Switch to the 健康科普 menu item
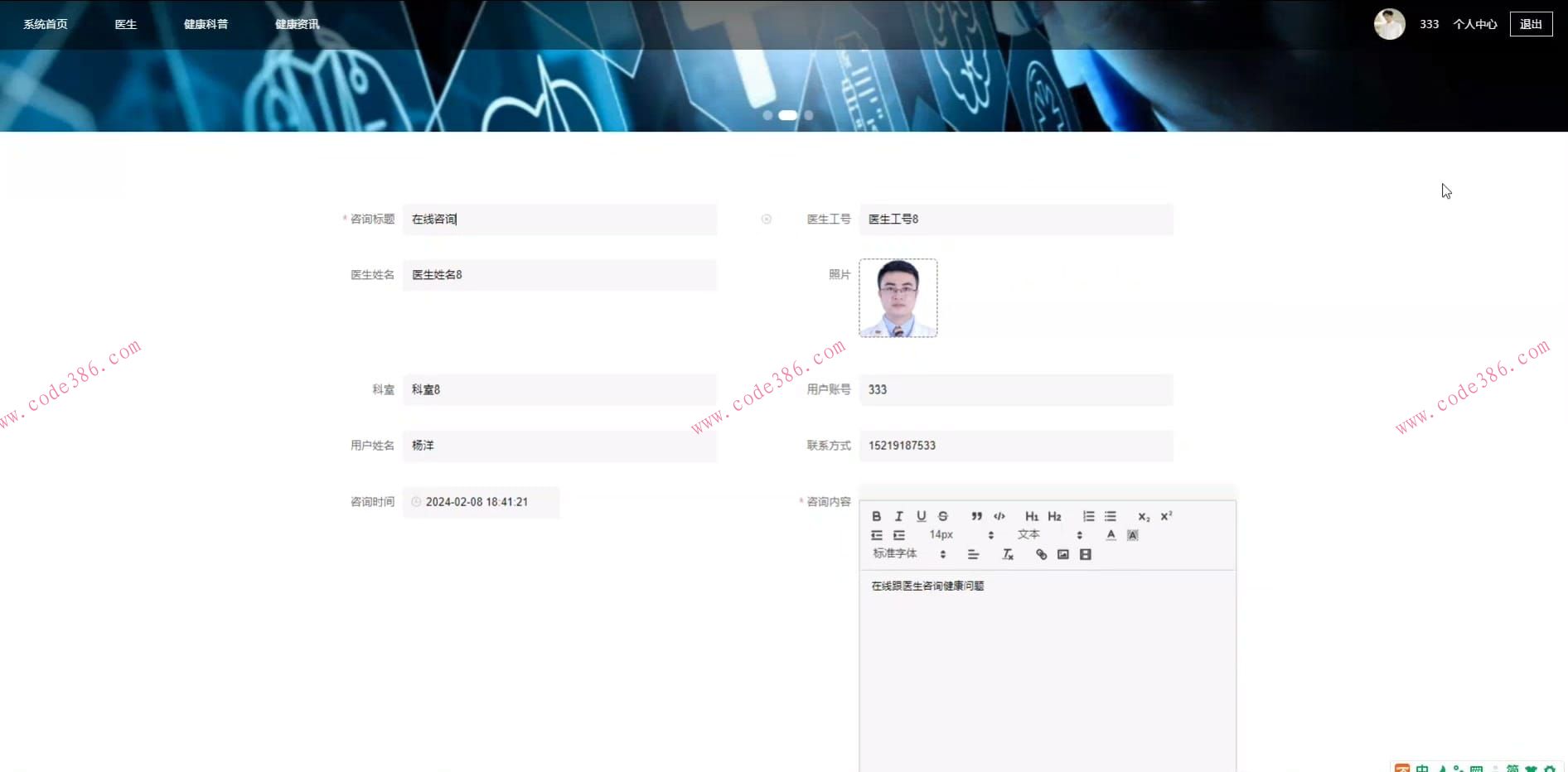 pyautogui.click(x=206, y=24)
